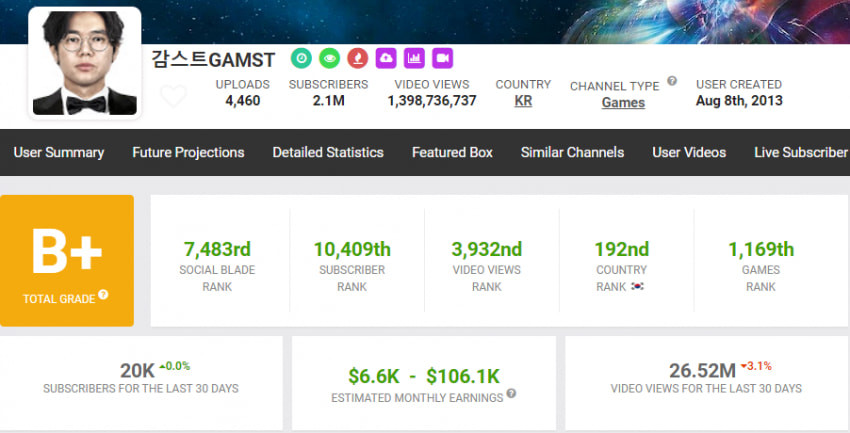Click the green compass badge icon

click(x=301, y=58)
